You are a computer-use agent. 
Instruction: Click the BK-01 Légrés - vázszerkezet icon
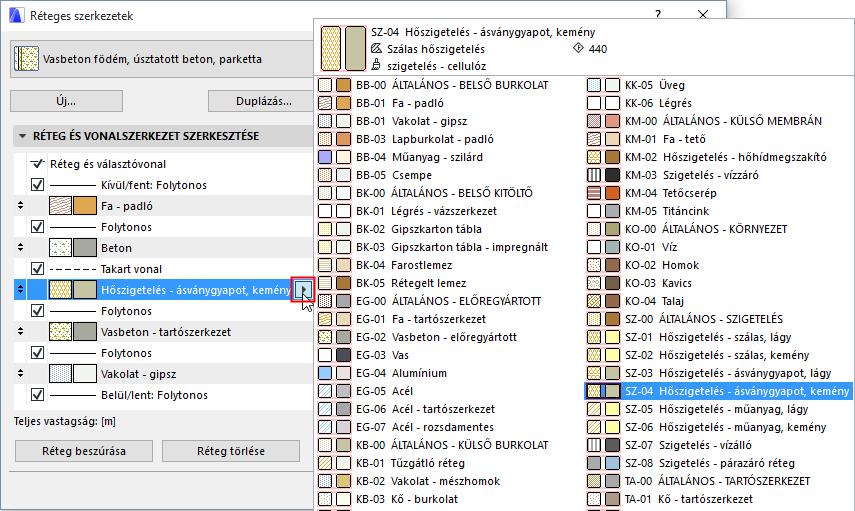pos(334,211)
